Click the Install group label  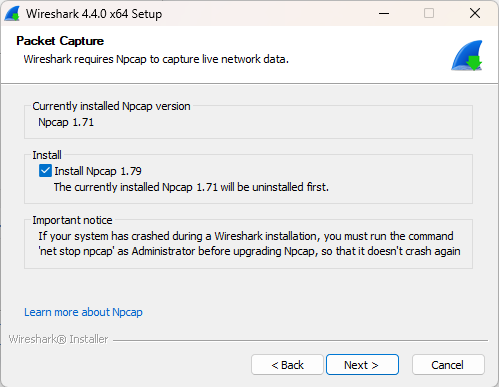[47, 155]
